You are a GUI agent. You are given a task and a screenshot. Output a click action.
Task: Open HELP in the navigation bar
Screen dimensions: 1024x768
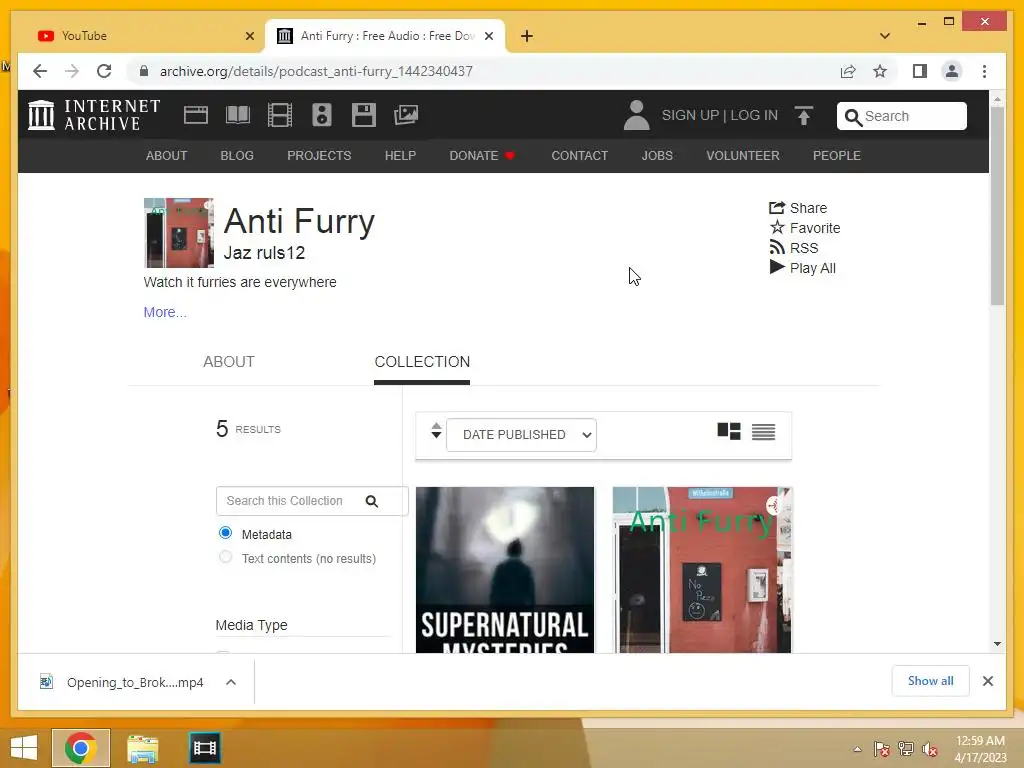[x=400, y=156]
